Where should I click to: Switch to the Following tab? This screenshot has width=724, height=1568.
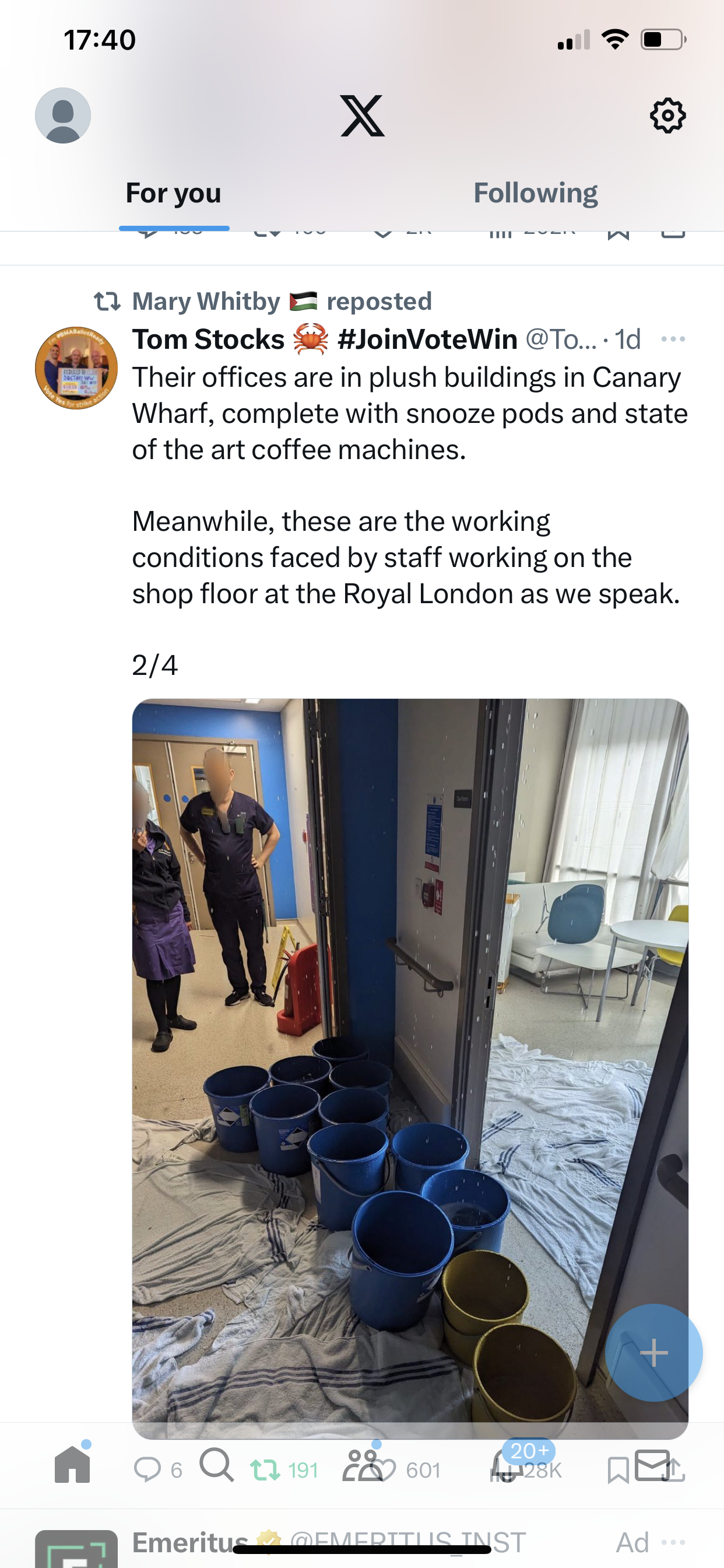tap(535, 193)
